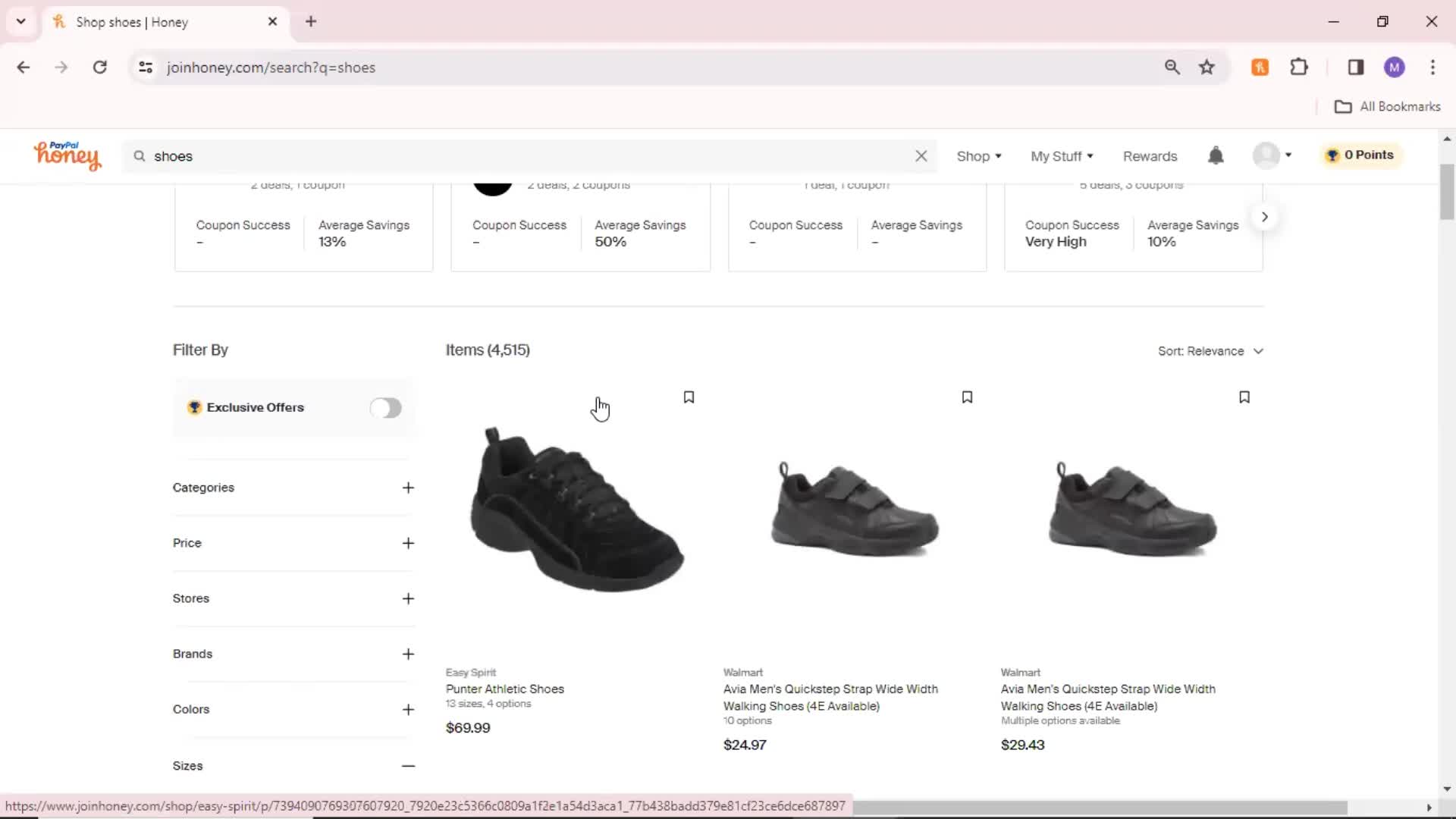This screenshot has width=1456, height=819.
Task: Open the account avatar menu
Action: point(1272,155)
